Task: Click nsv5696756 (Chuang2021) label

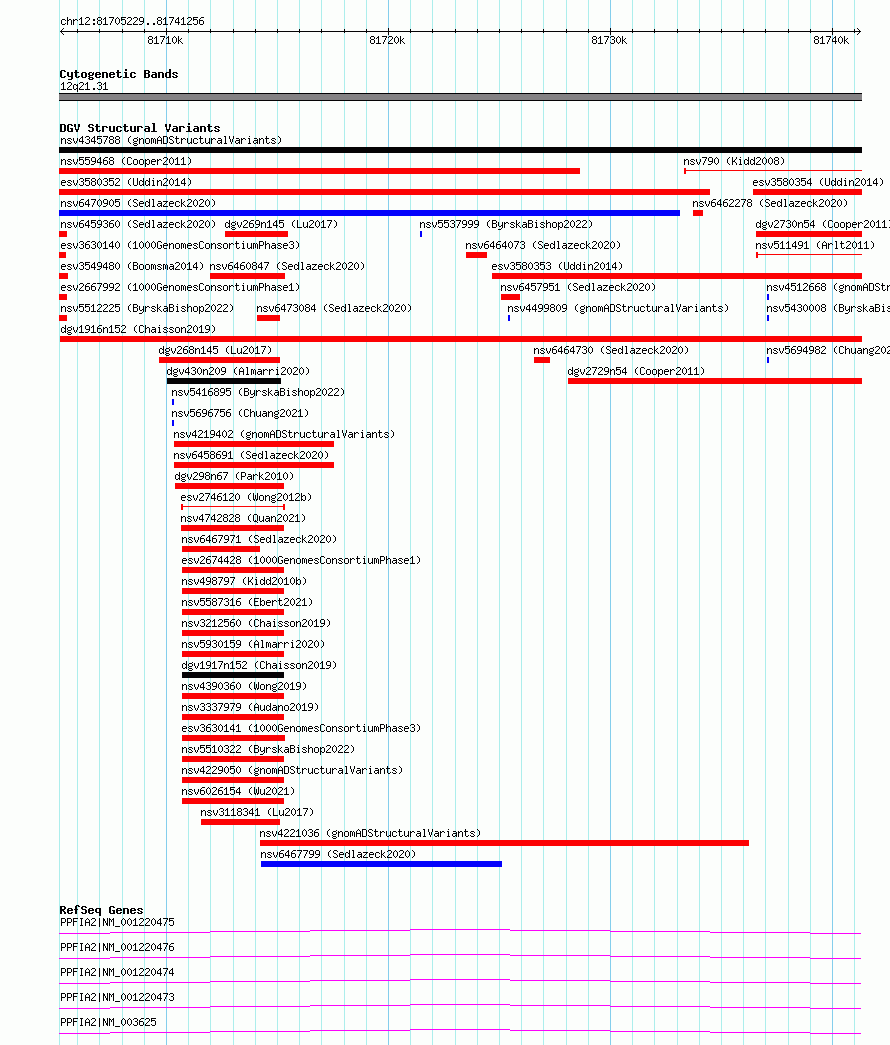Action: pos(240,413)
